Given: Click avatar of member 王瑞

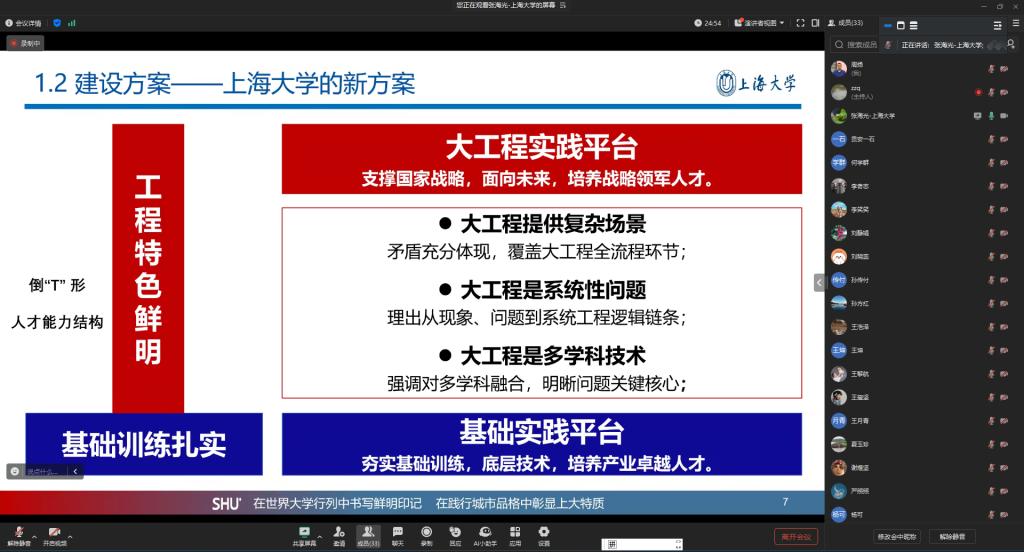Looking at the screenshot, I should [839, 350].
